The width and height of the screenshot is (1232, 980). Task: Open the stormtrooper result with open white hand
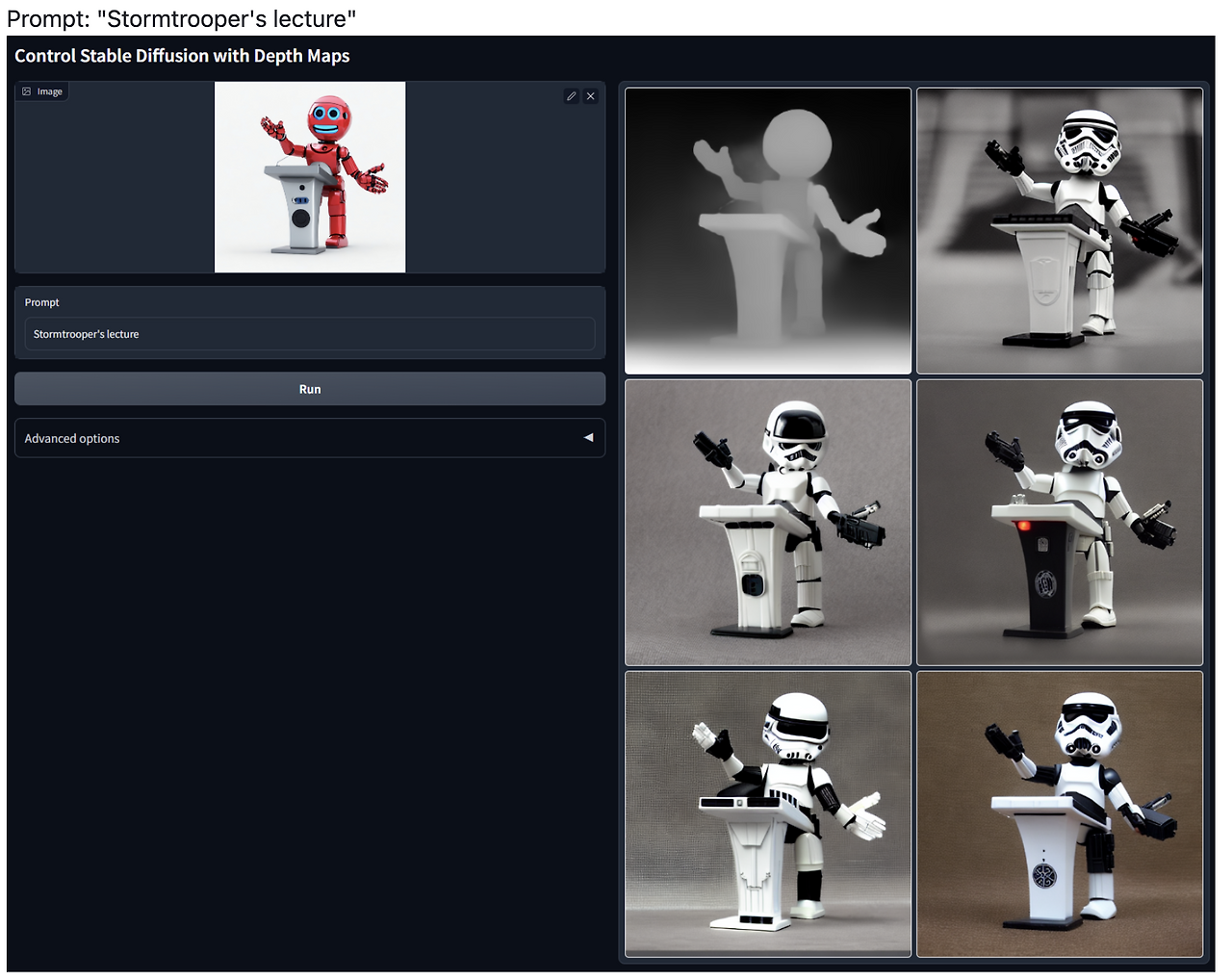(x=768, y=814)
